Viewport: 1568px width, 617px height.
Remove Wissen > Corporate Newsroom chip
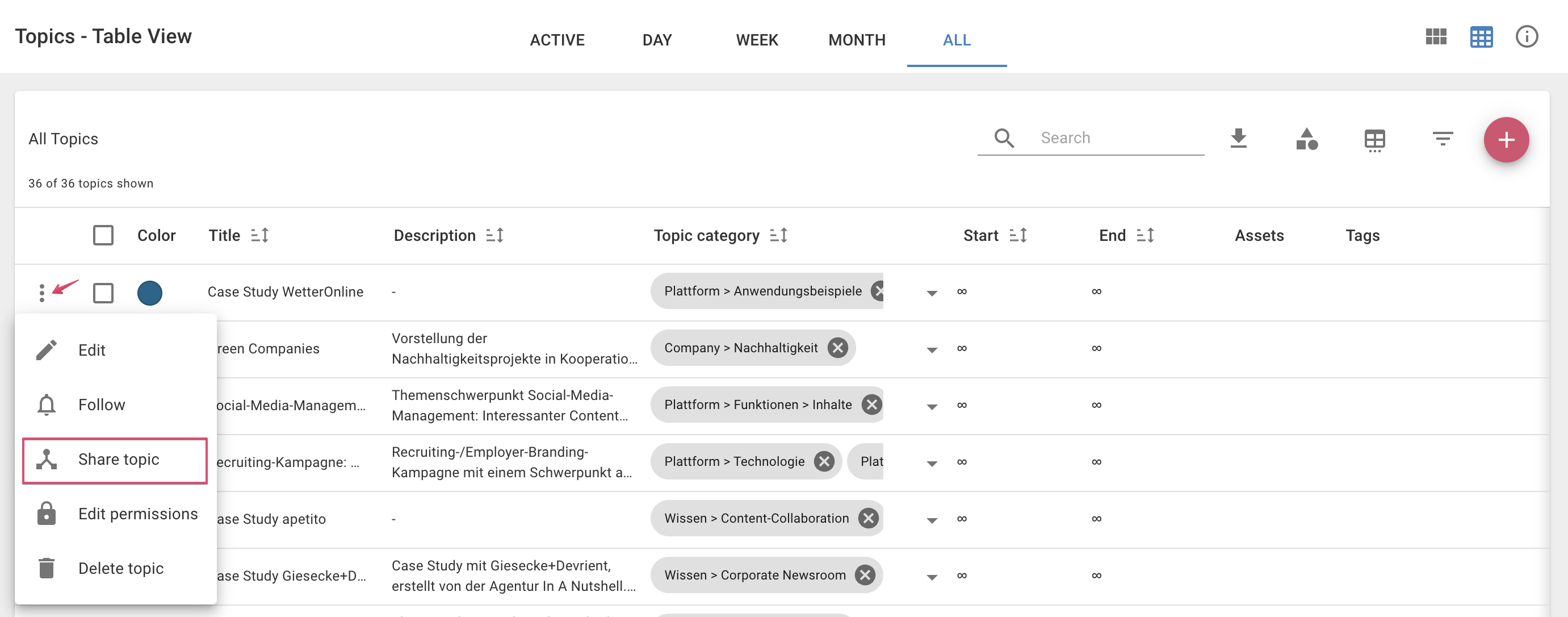pyautogui.click(x=865, y=575)
